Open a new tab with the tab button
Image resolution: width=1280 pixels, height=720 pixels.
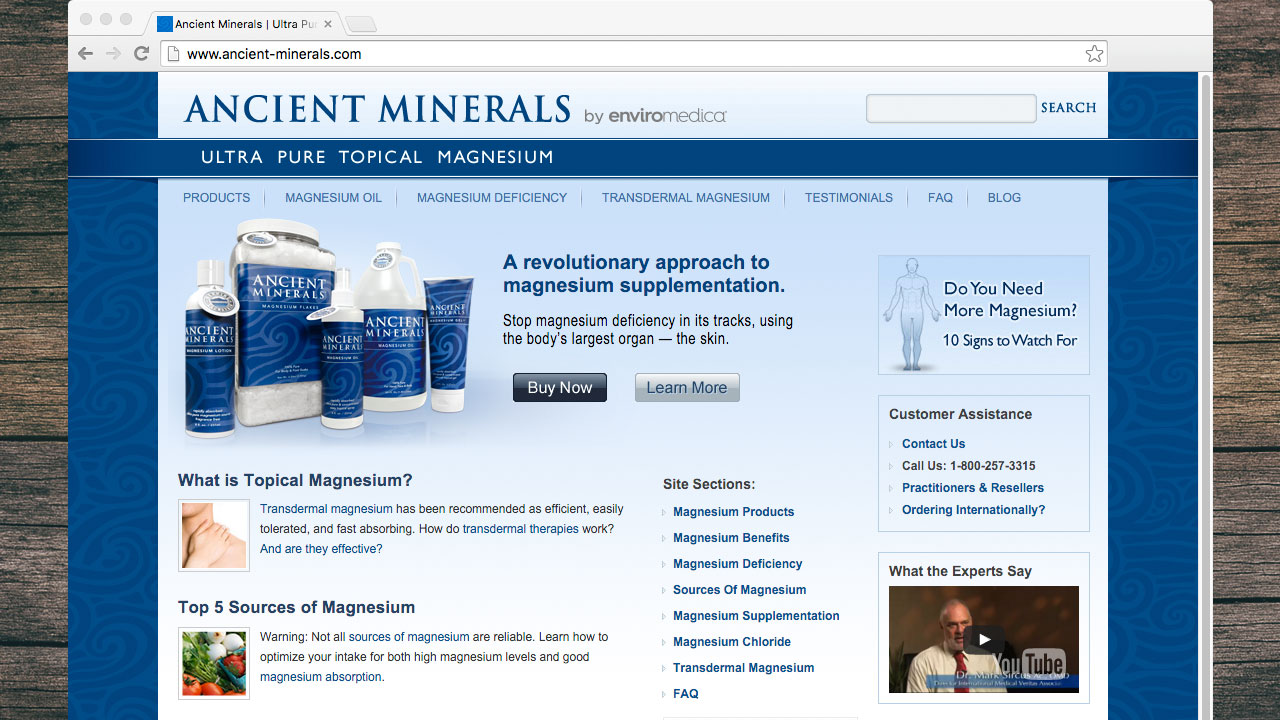tap(360, 24)
